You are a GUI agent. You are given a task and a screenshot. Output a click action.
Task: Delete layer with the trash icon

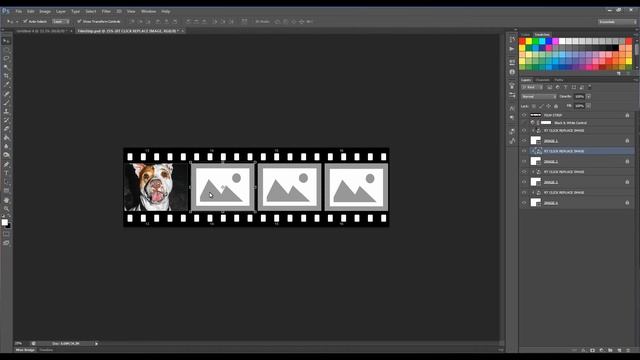[x=628, y=350]
